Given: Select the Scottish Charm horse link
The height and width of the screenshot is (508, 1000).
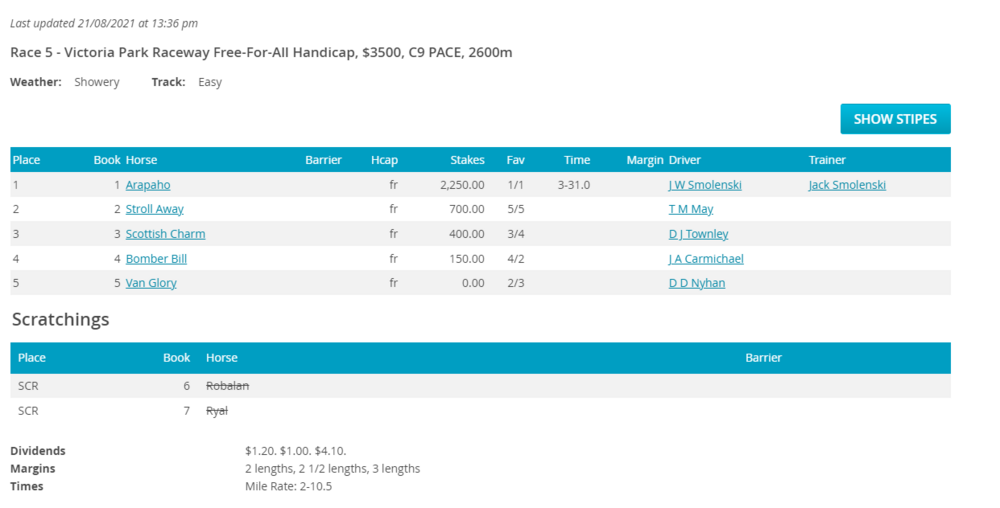Looking at the screenshot, I should 165,234.
